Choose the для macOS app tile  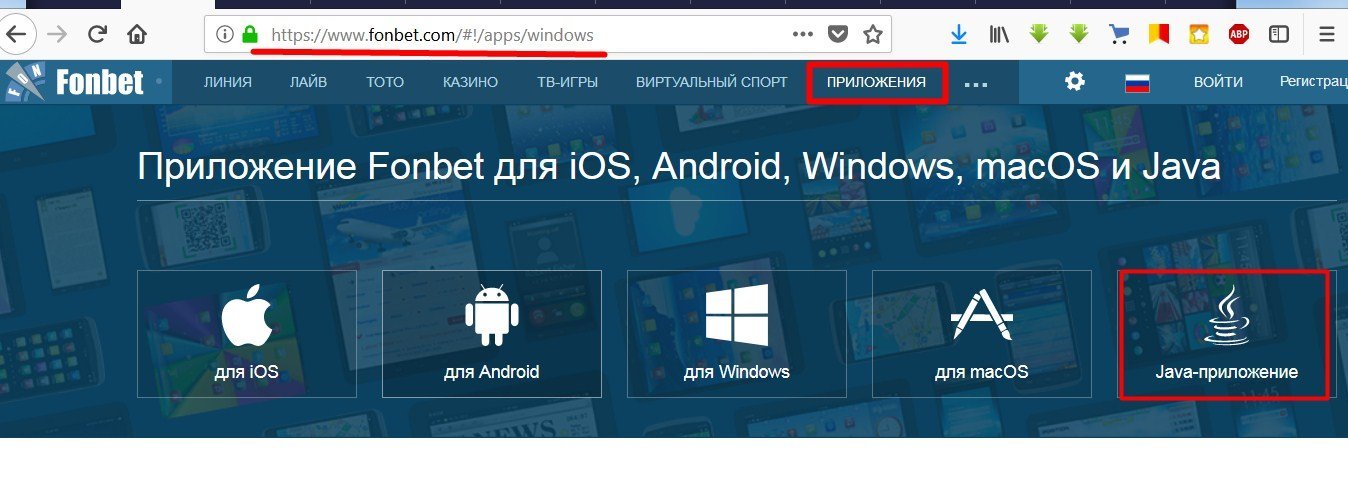[982, 333]
